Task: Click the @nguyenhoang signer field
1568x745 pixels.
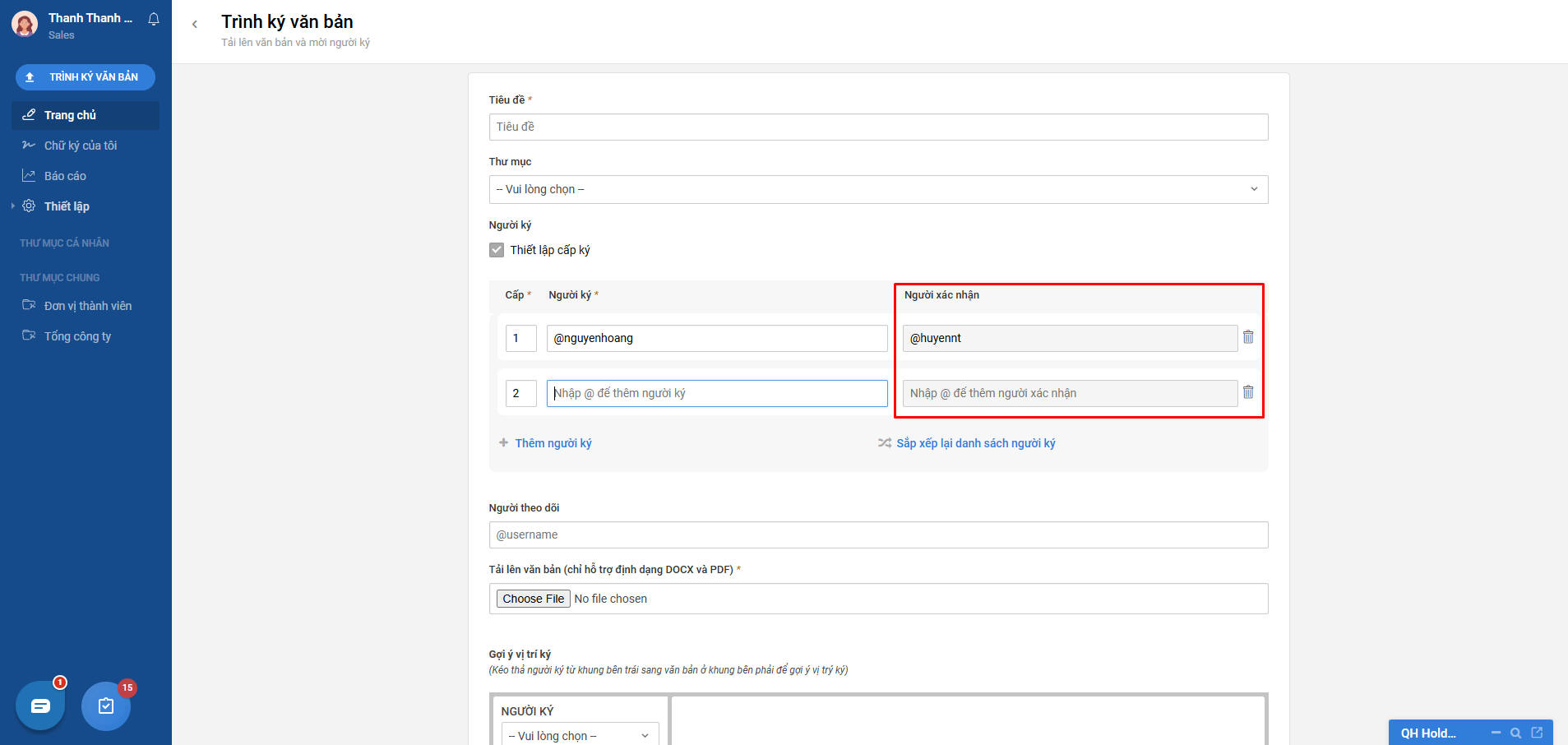Action: click(717, 338)
